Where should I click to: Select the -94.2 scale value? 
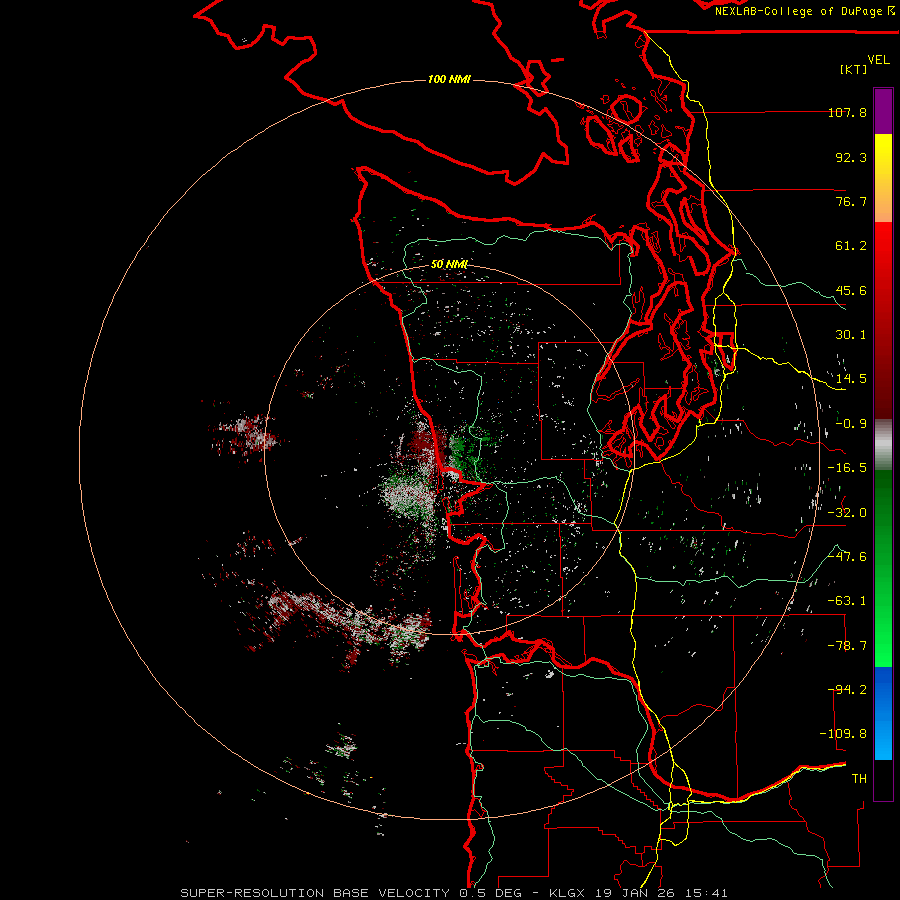[x=847, y=689]
